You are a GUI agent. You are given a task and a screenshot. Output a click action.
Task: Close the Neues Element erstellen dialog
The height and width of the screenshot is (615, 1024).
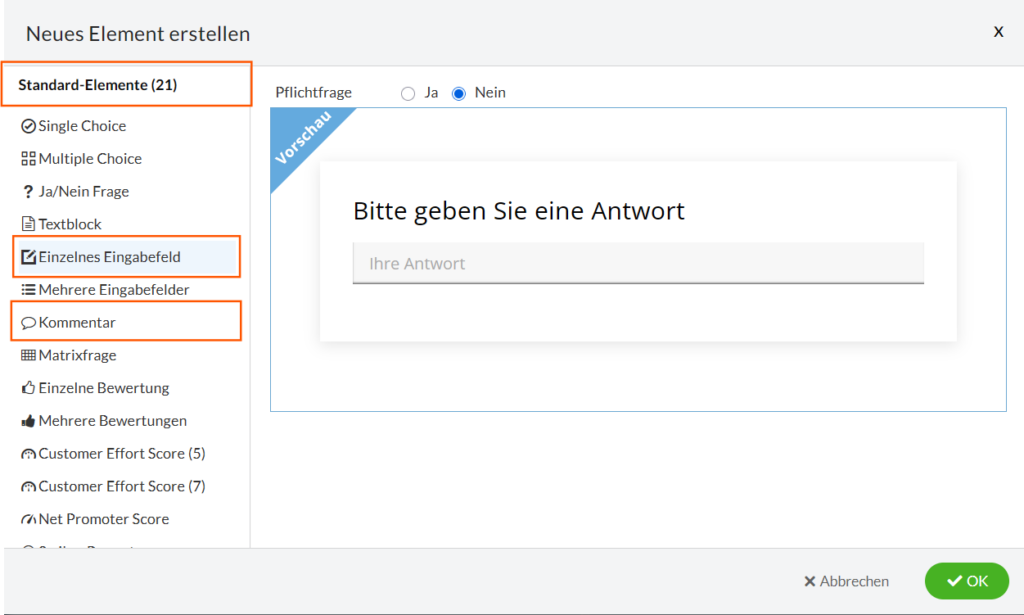tap(998, 32)
